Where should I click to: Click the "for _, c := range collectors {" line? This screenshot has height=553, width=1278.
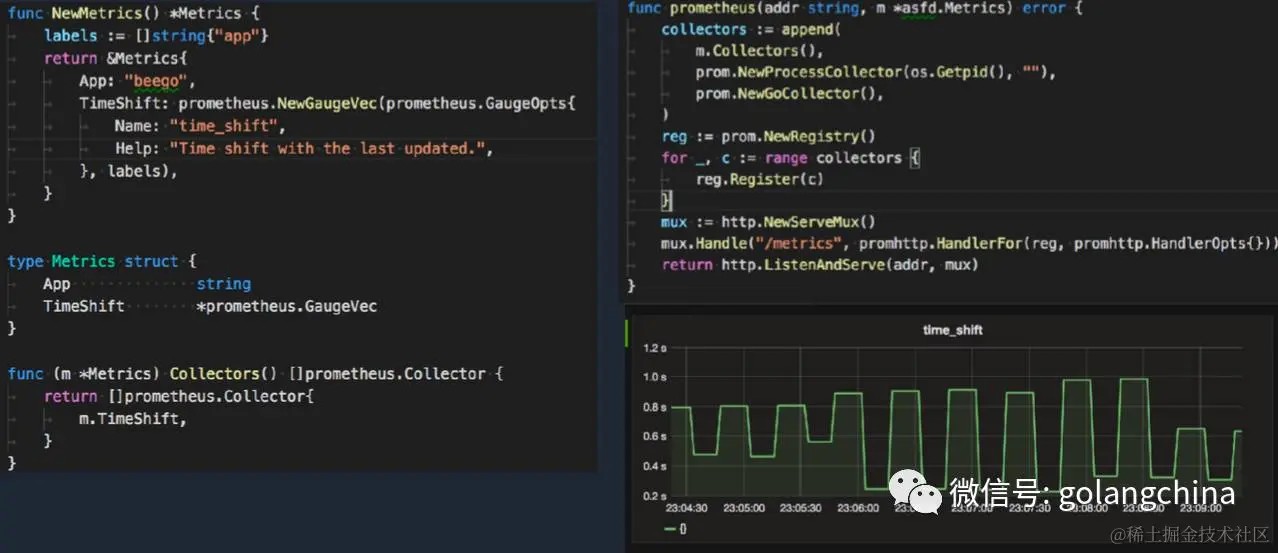click(x=790, y=158)
